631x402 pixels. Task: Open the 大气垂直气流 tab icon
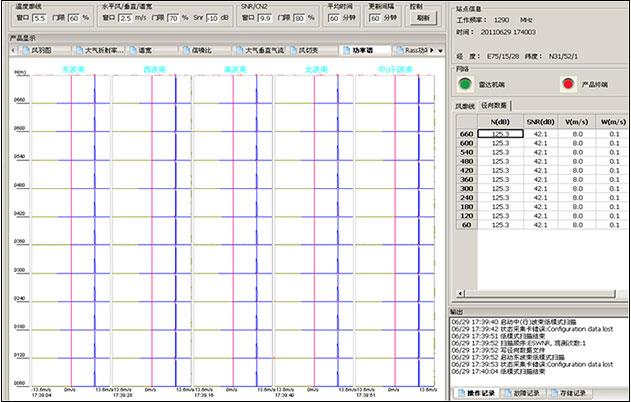[239, 49]
